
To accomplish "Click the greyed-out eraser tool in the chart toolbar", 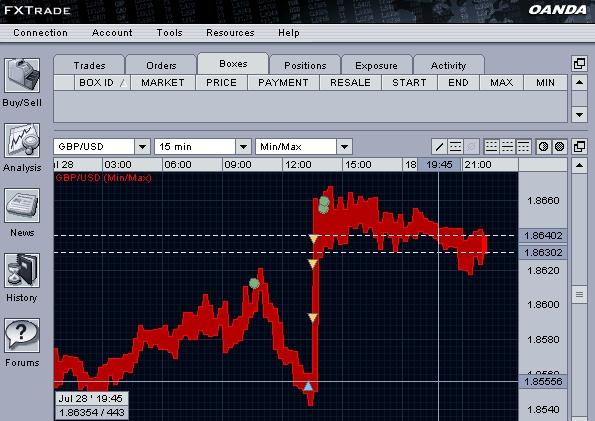I will (x=471, y=147).
